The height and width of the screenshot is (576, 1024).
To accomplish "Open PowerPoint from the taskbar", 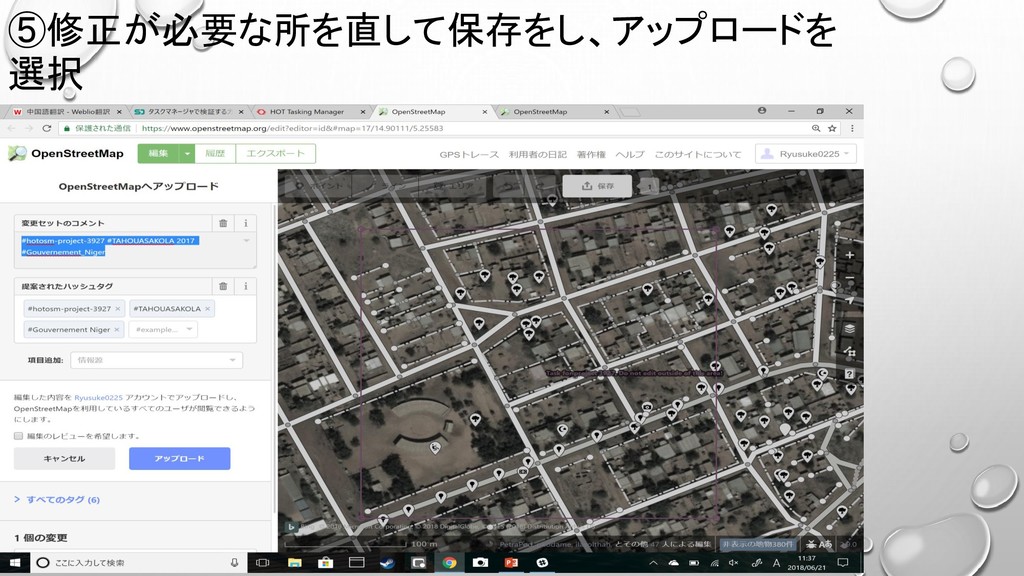I will (511, 563).
